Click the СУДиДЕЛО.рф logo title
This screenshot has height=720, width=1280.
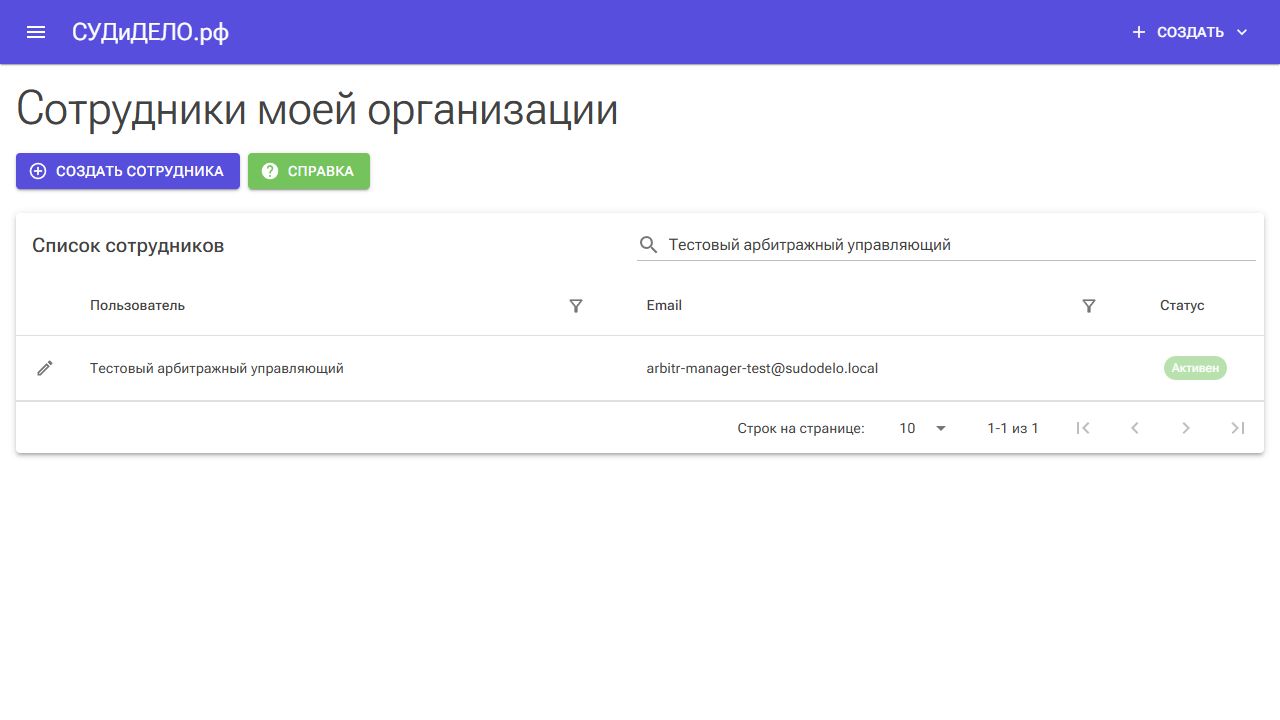[150, 32]
